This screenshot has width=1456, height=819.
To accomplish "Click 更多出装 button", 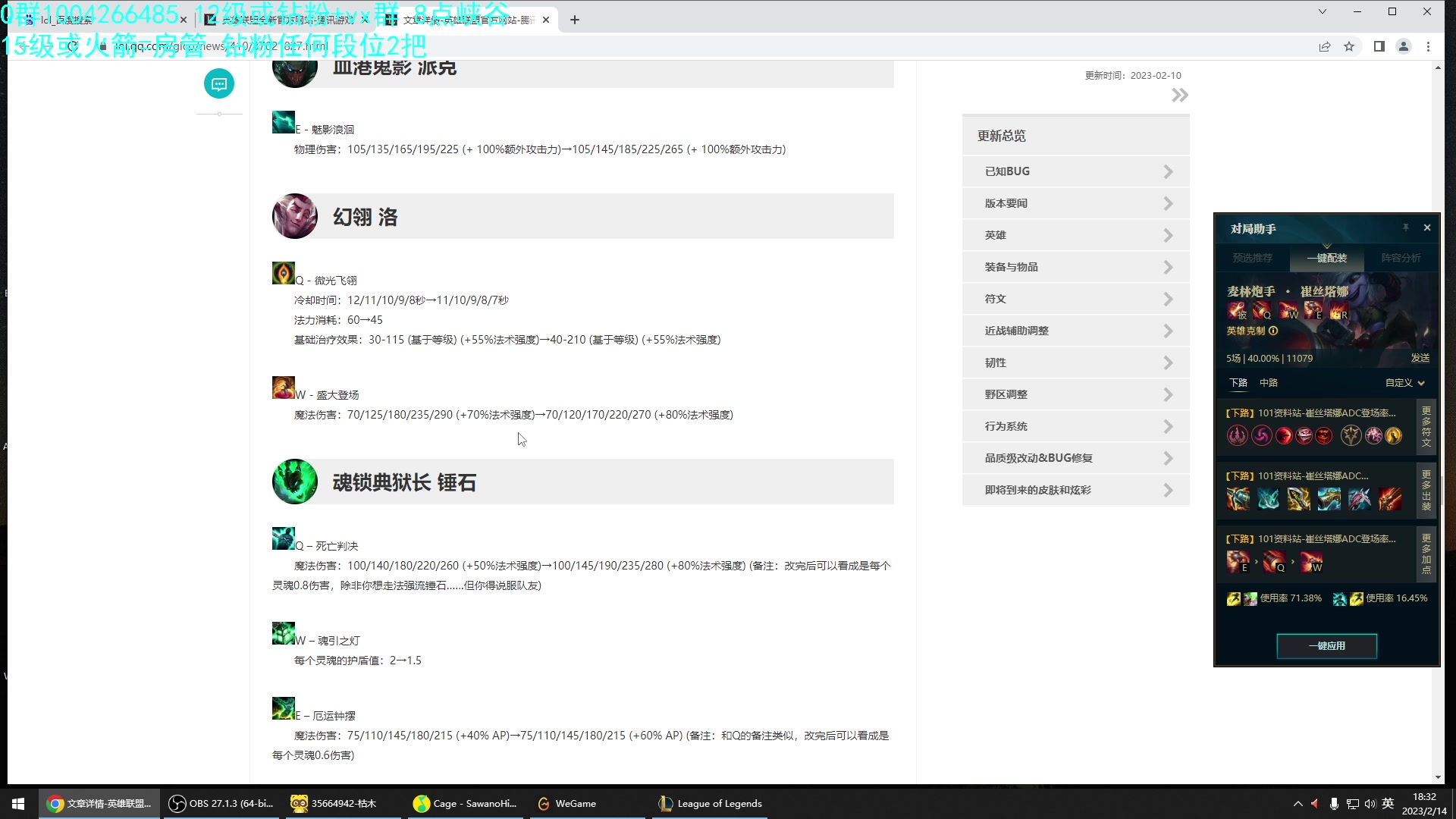I will point(1426,490).
